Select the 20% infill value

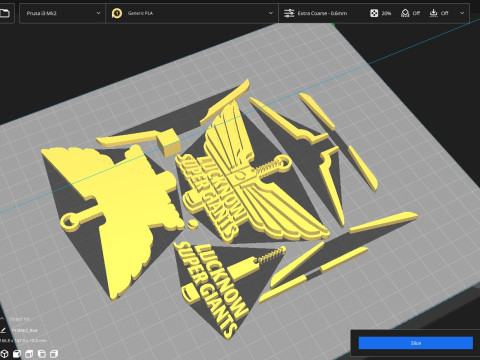(x=386, y=13)
